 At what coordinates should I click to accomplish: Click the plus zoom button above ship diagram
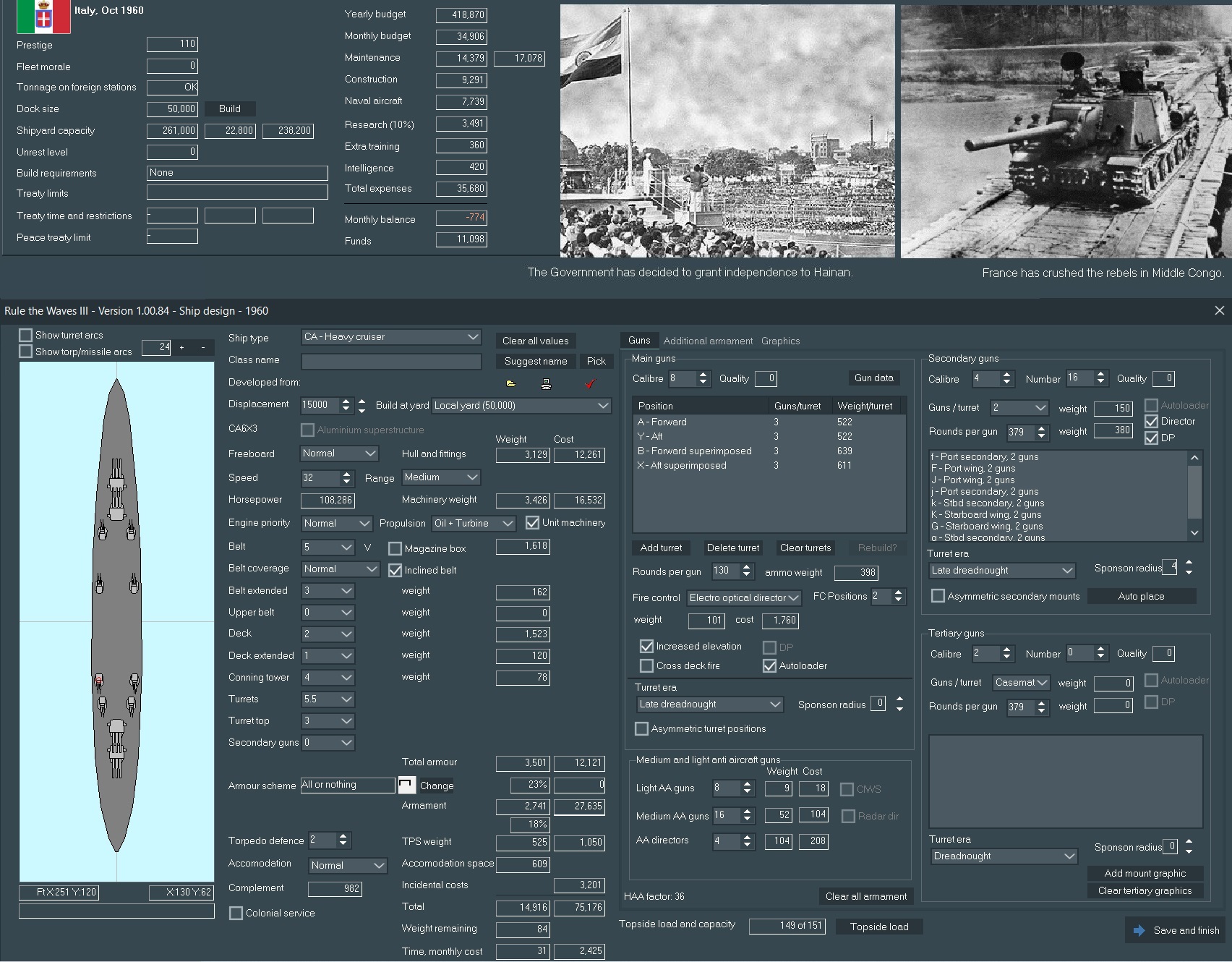181,347
